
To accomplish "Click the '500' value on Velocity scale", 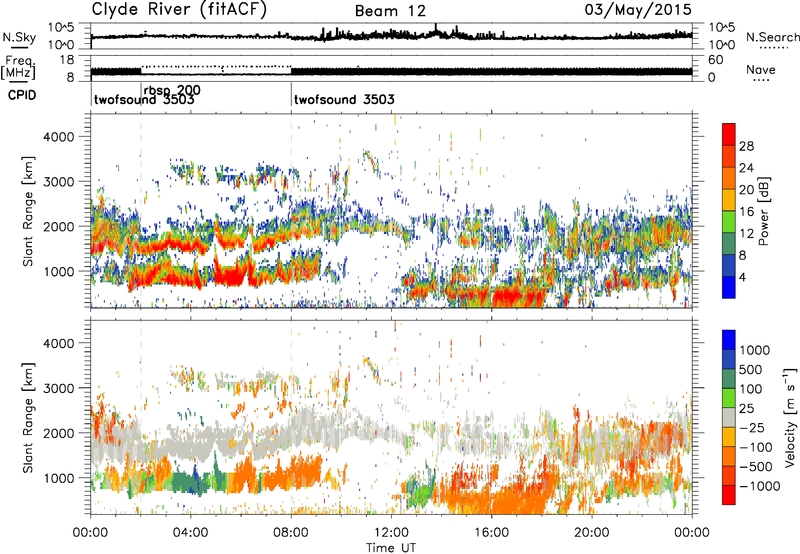I will pos(751,370).
